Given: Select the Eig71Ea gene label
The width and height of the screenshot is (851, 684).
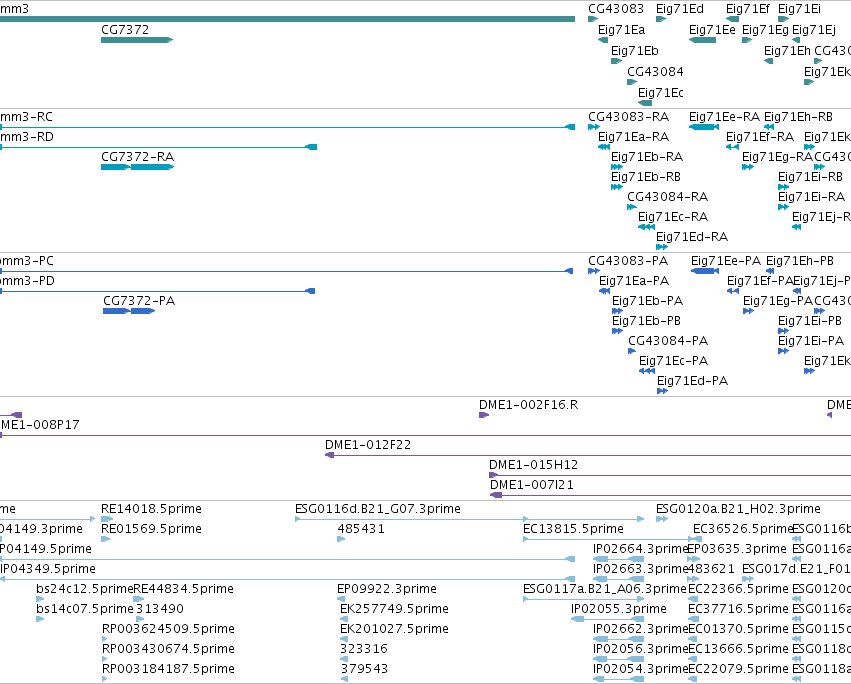Looking at the screenshot, I should point(621,30).
